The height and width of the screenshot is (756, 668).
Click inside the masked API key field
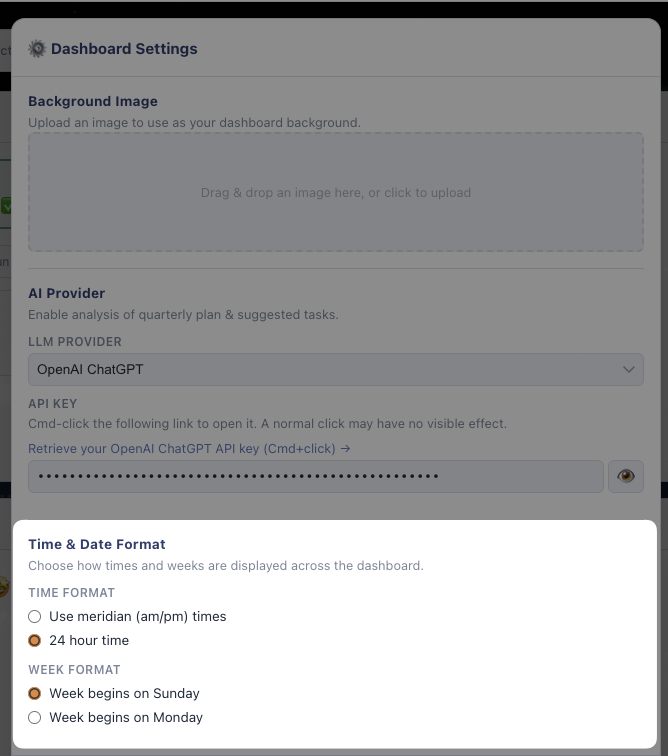[315, 477]
